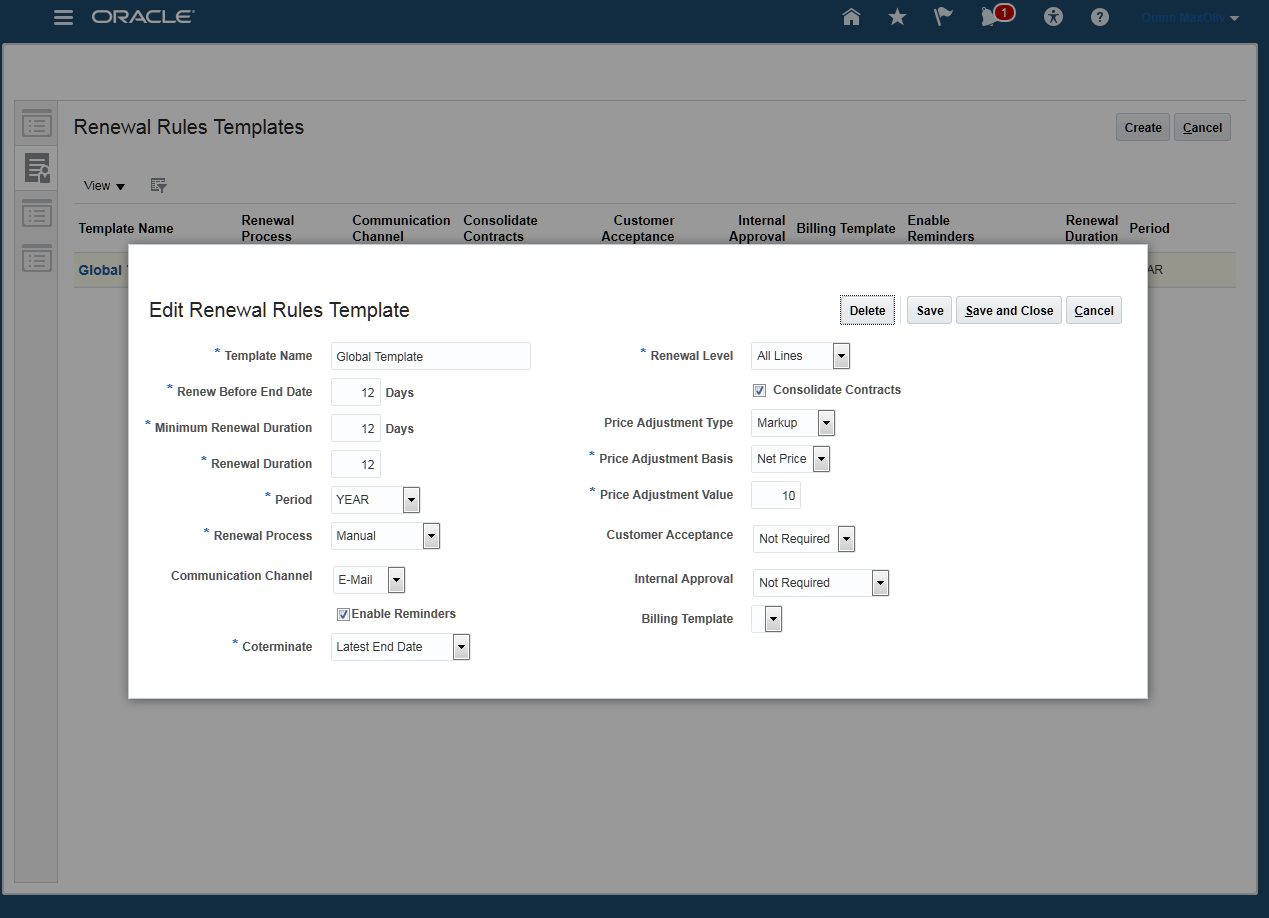The width and height of the screenshot is (1269, 918).
Task: Open the View menu
Action: pos(104,186)
